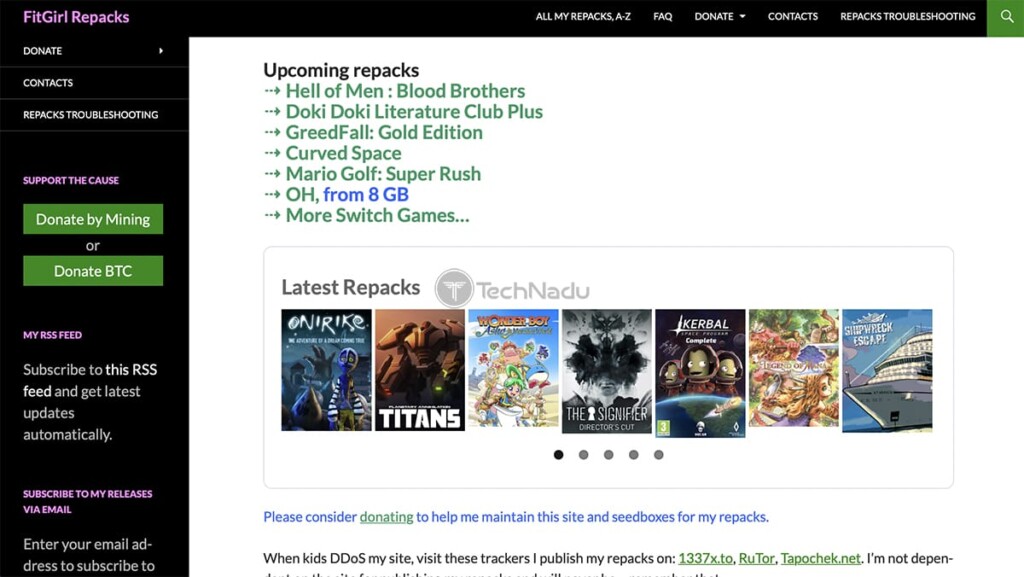Open the Legend of Mana cover
The height and width of the screenshot is (577, 1024).
tap(793, 368)
